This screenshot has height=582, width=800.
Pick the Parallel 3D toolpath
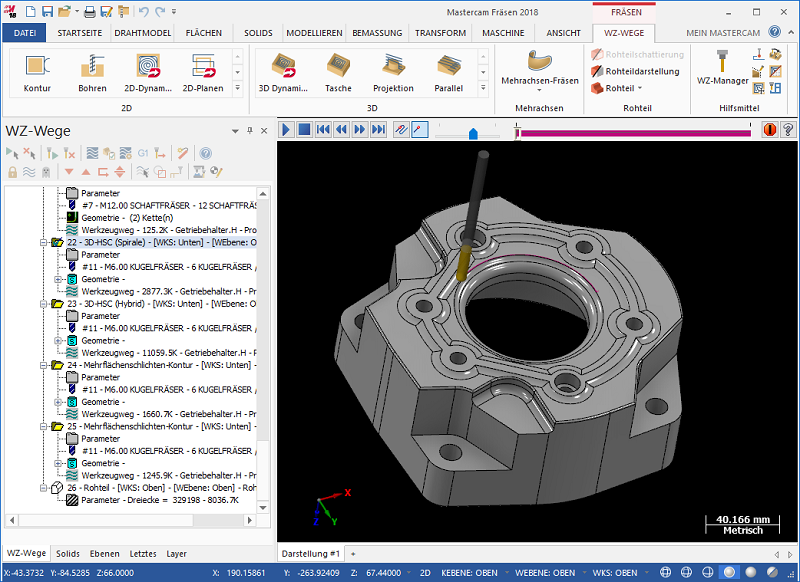(x=448, y=73)
